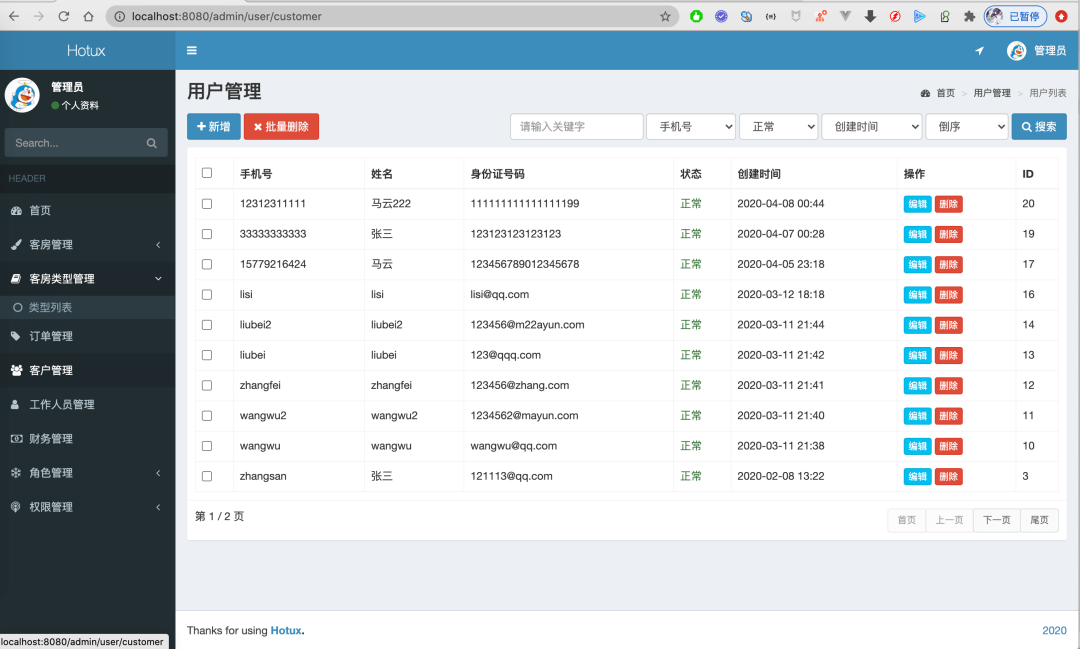Go to next page with 下一页
This screenshot has width=1080, height=649.
point(996,520)
